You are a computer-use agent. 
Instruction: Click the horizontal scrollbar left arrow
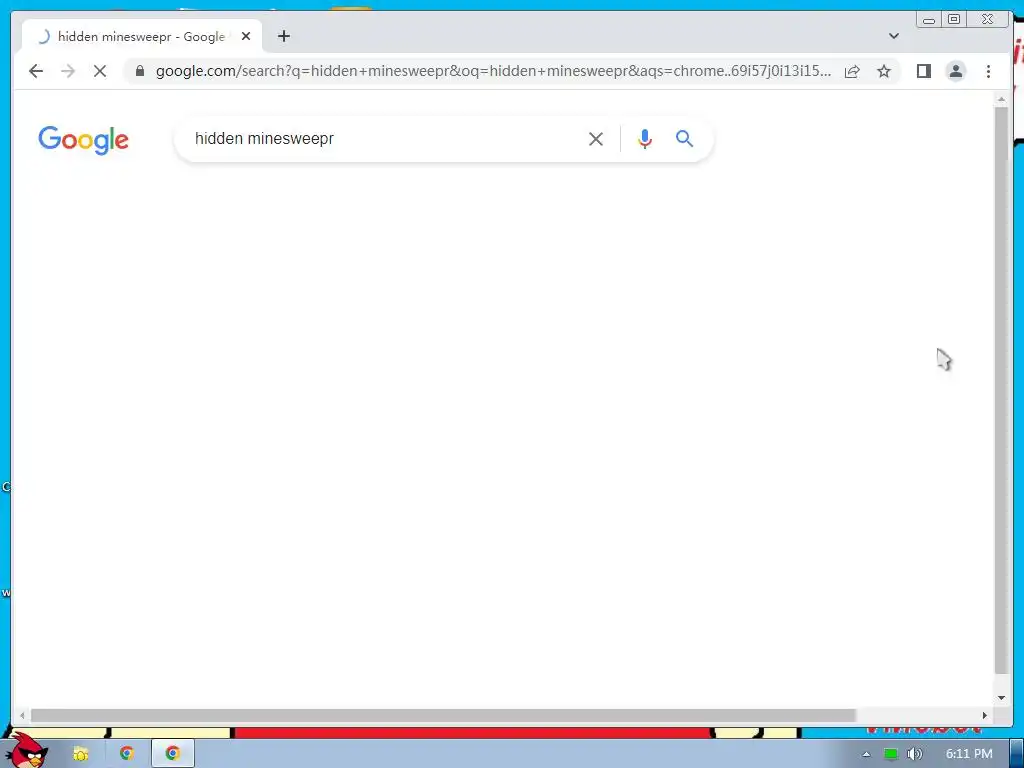click(x=22, y=716)
